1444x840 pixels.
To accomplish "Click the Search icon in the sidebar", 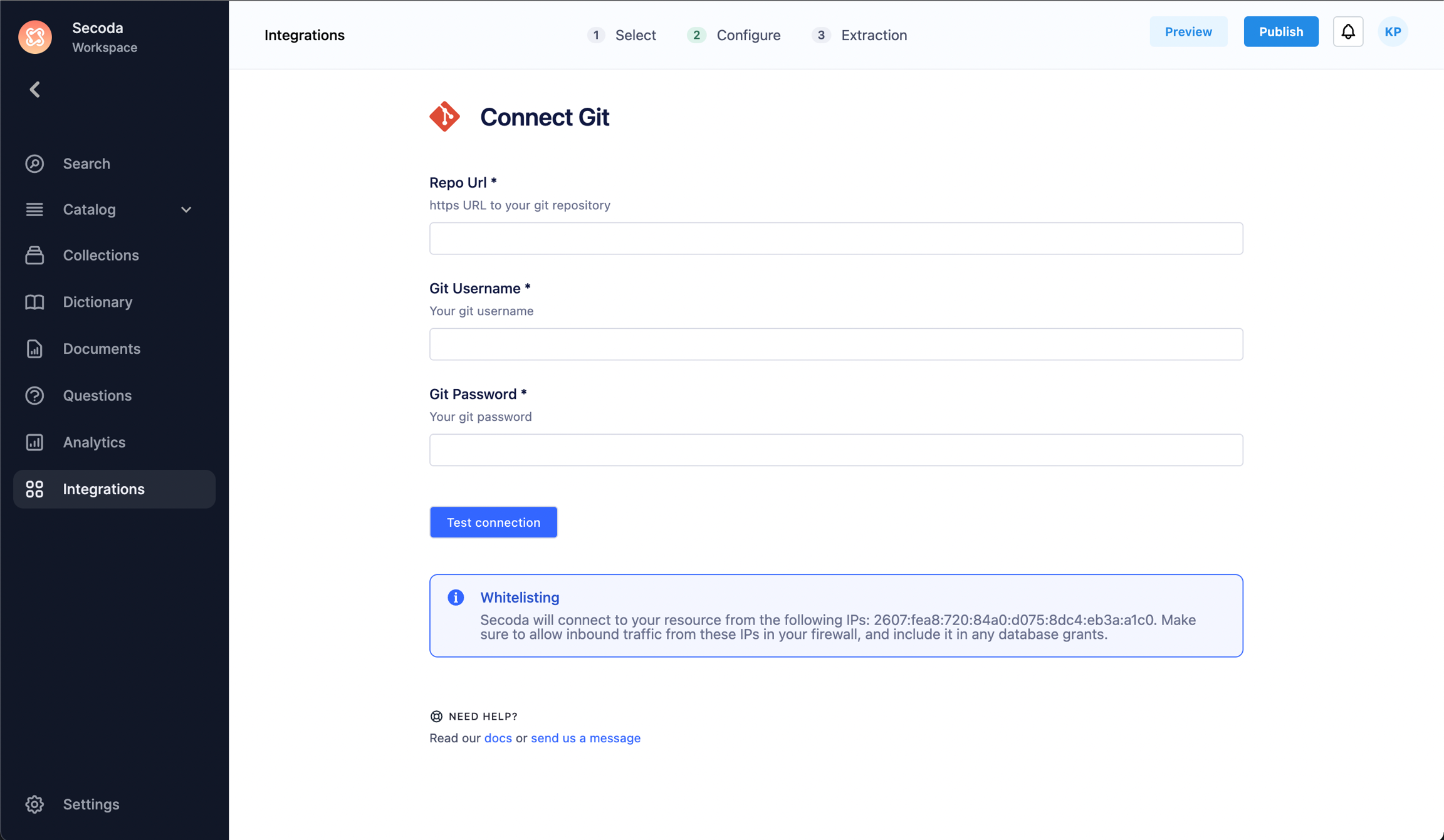I will (34, 163).
